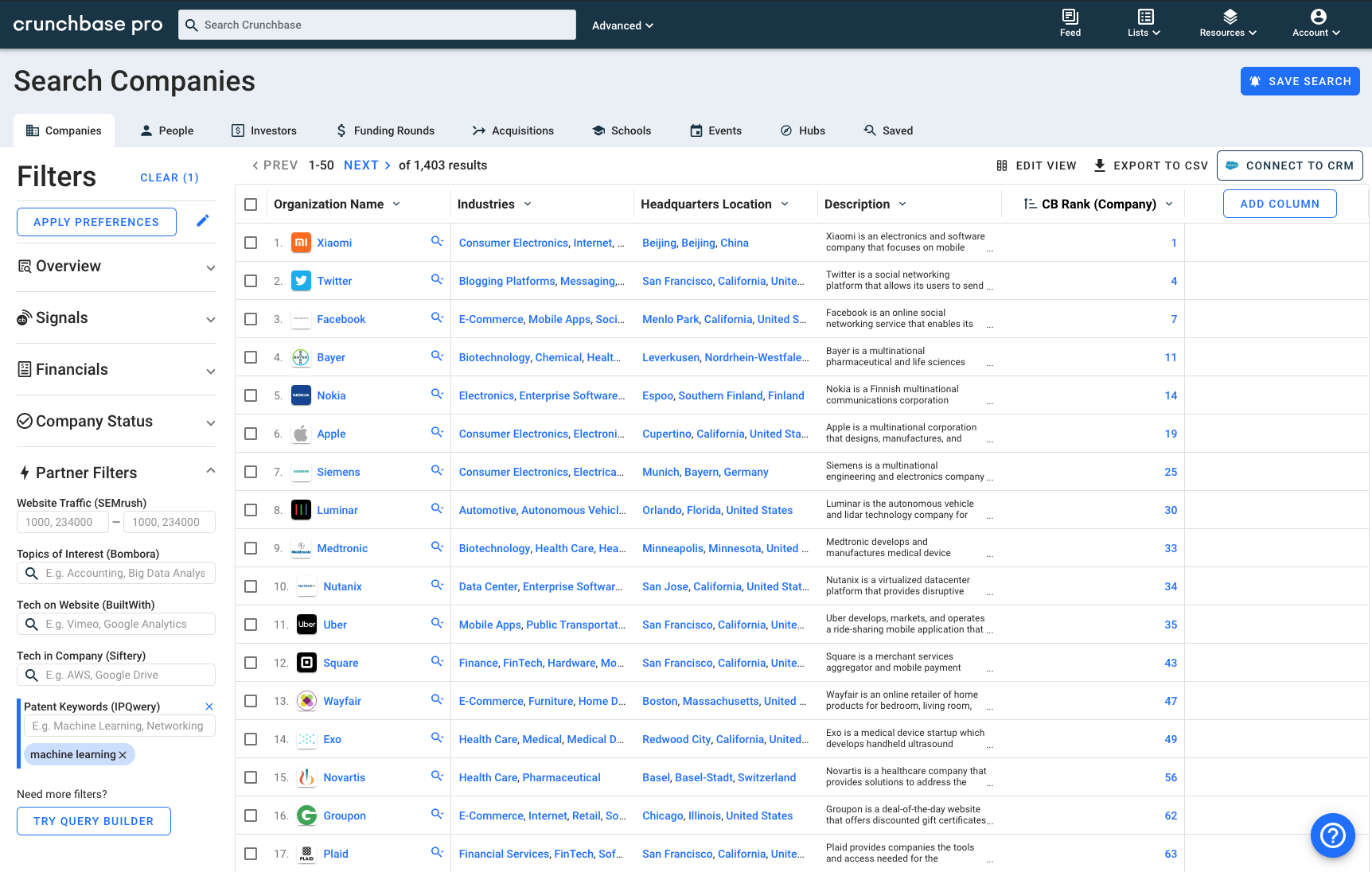Open the Feed icon in top bar
Image resolution: width=1372 pixels, height=872 pixels.
click(x=1070, y=17)
